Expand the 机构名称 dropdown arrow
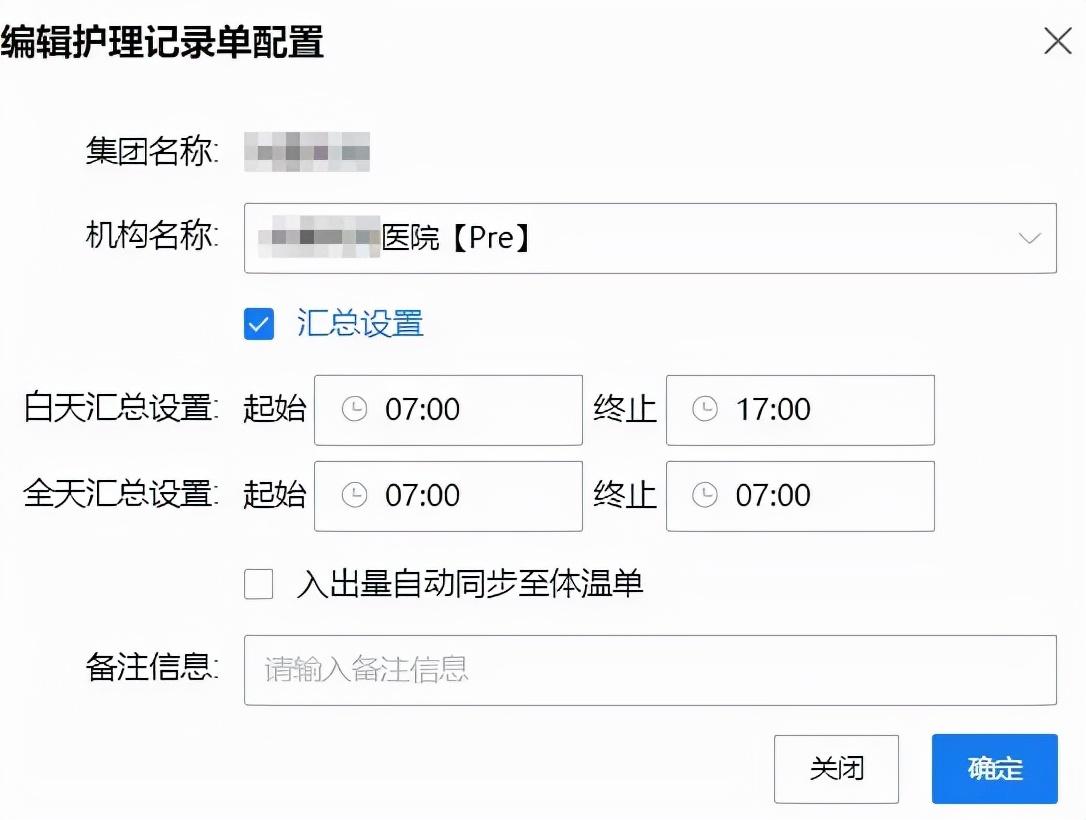This screenshot has width=1086, height=820. (1029, 239)
